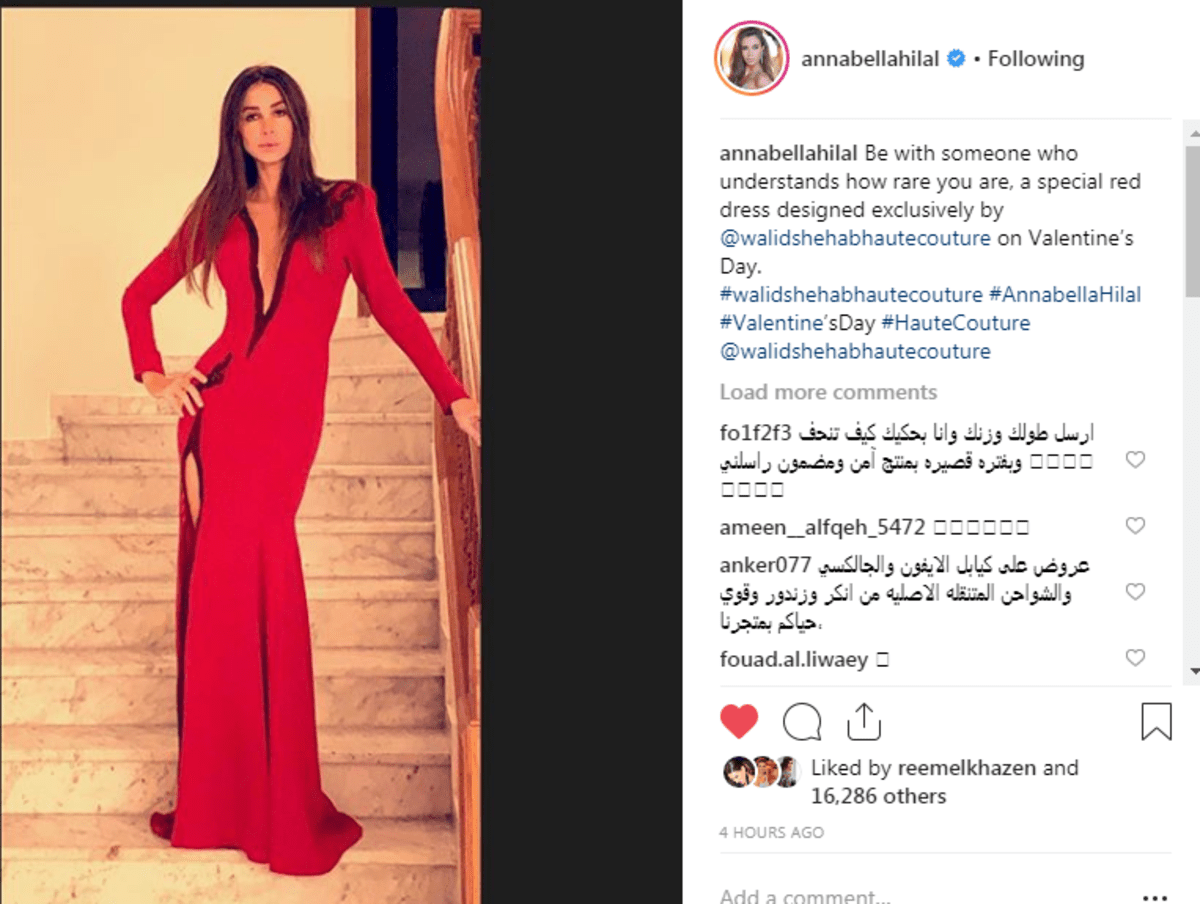Like the comment by anker077
Screen dimensions: 1200x904
coord(1135,592)
